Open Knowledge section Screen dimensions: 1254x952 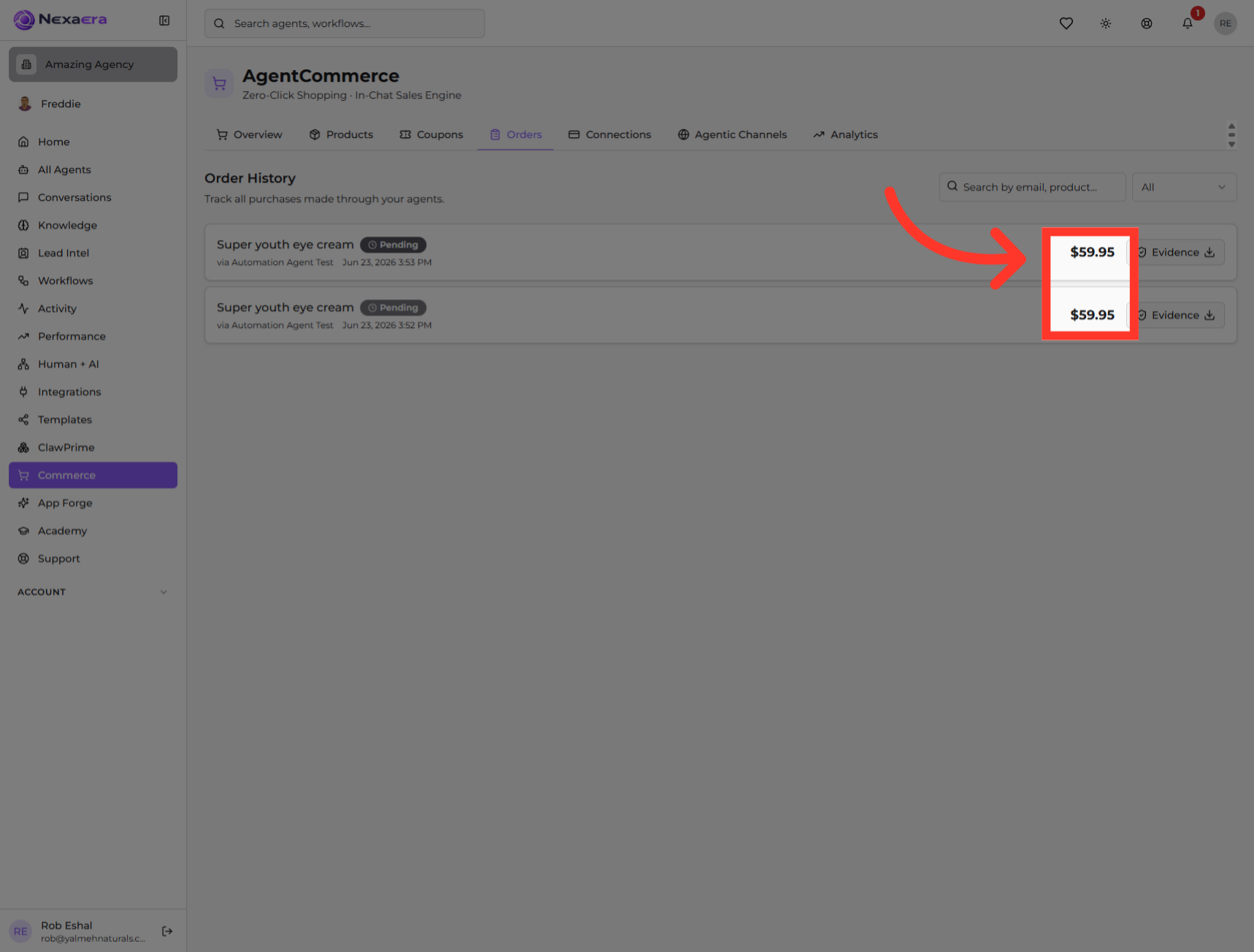pos(93,225)
